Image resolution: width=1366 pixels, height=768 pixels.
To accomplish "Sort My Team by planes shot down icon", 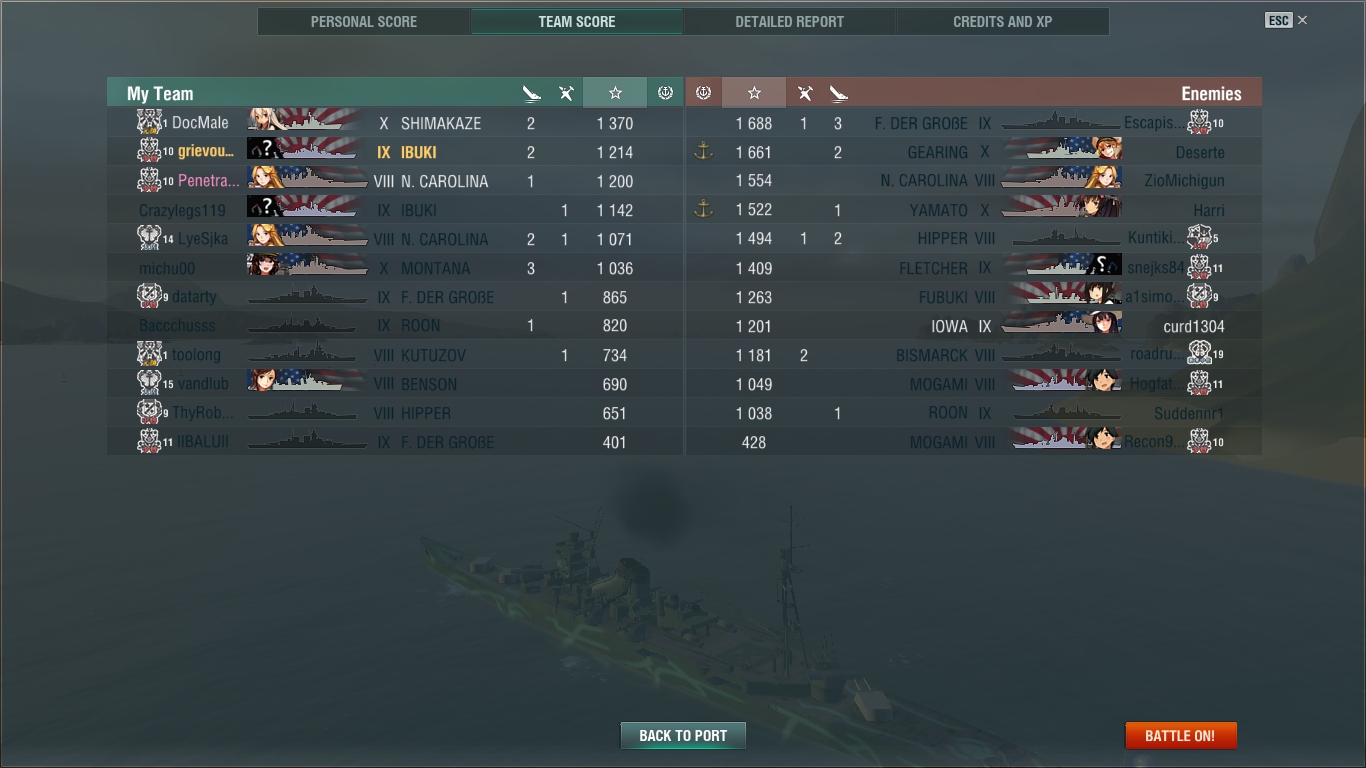I will [566, 93].
